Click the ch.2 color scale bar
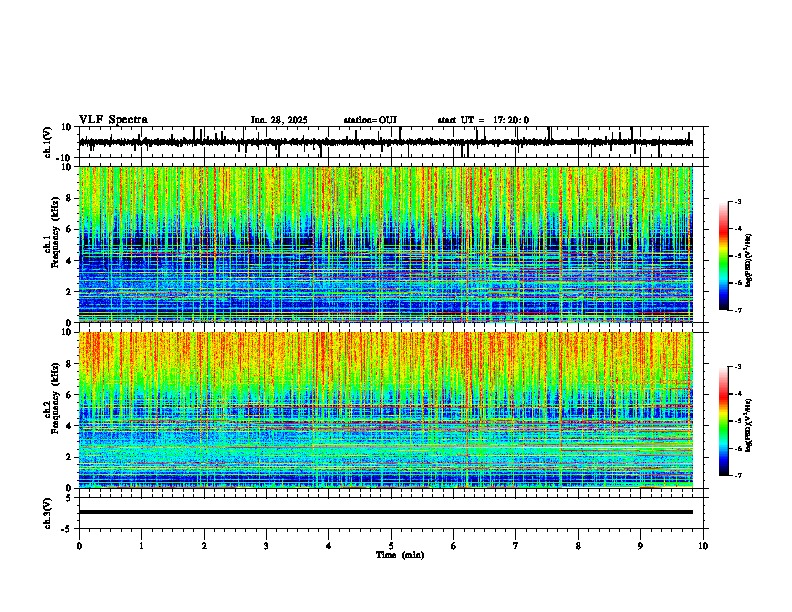 [x=724, y=421]
